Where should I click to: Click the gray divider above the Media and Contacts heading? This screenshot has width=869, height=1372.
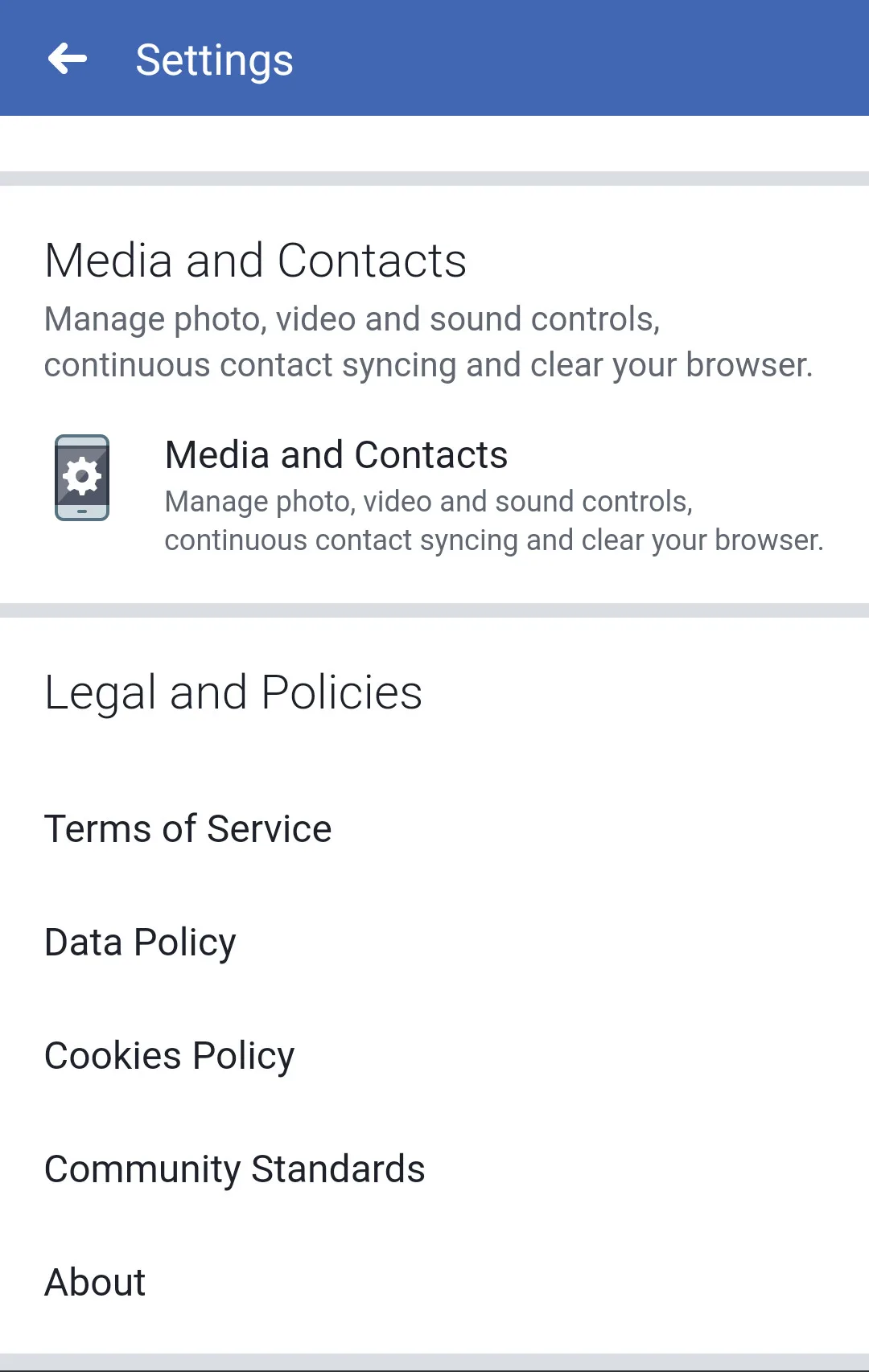[434, 179]
